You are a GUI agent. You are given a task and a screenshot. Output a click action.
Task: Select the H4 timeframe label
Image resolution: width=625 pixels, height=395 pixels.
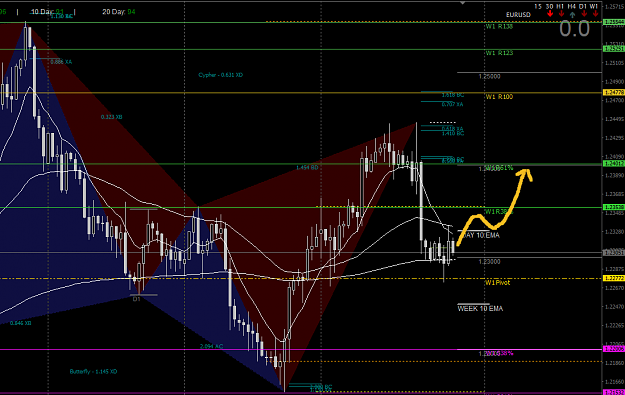[572, 6]
